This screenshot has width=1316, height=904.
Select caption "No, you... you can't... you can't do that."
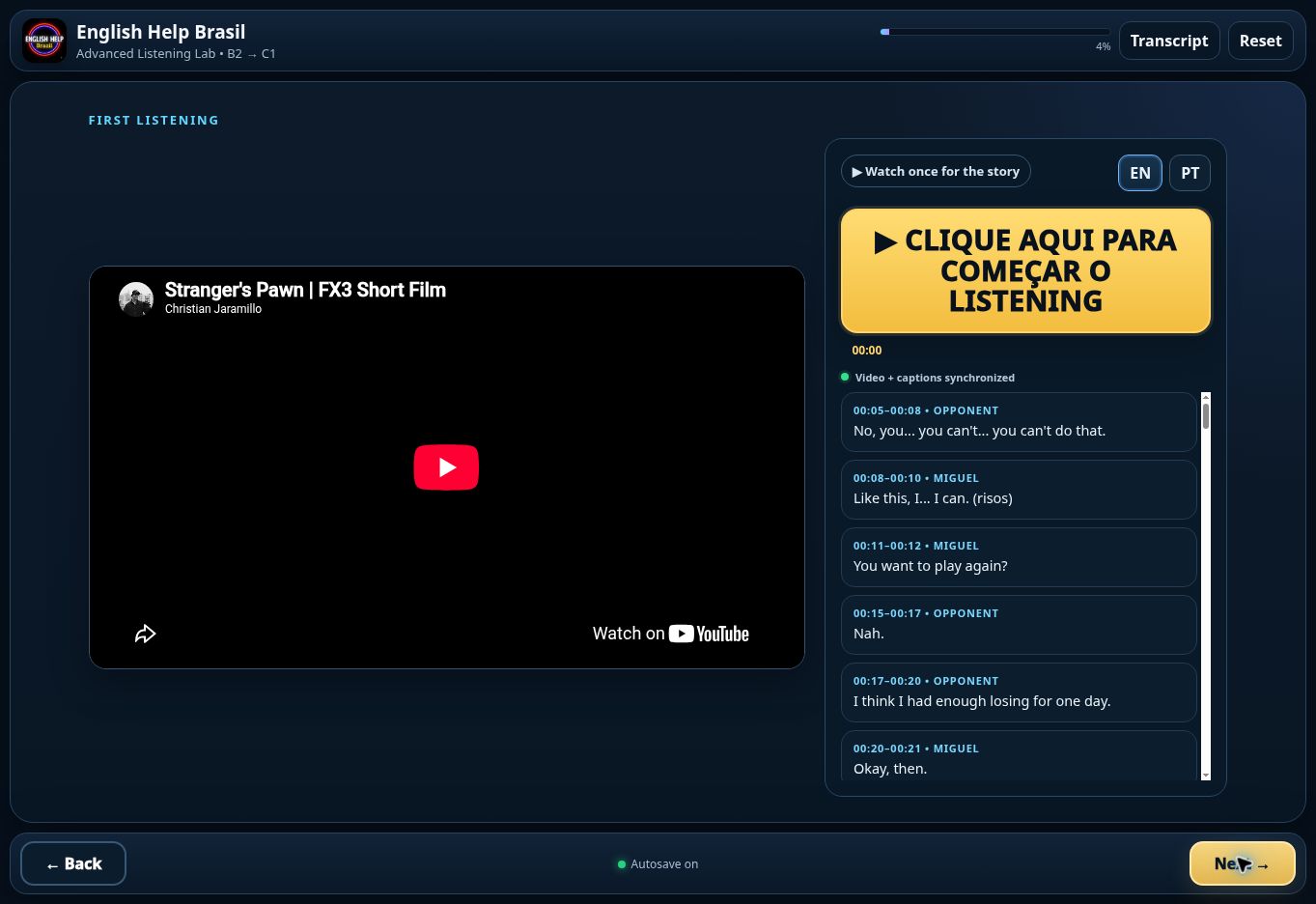point(1019,422)
